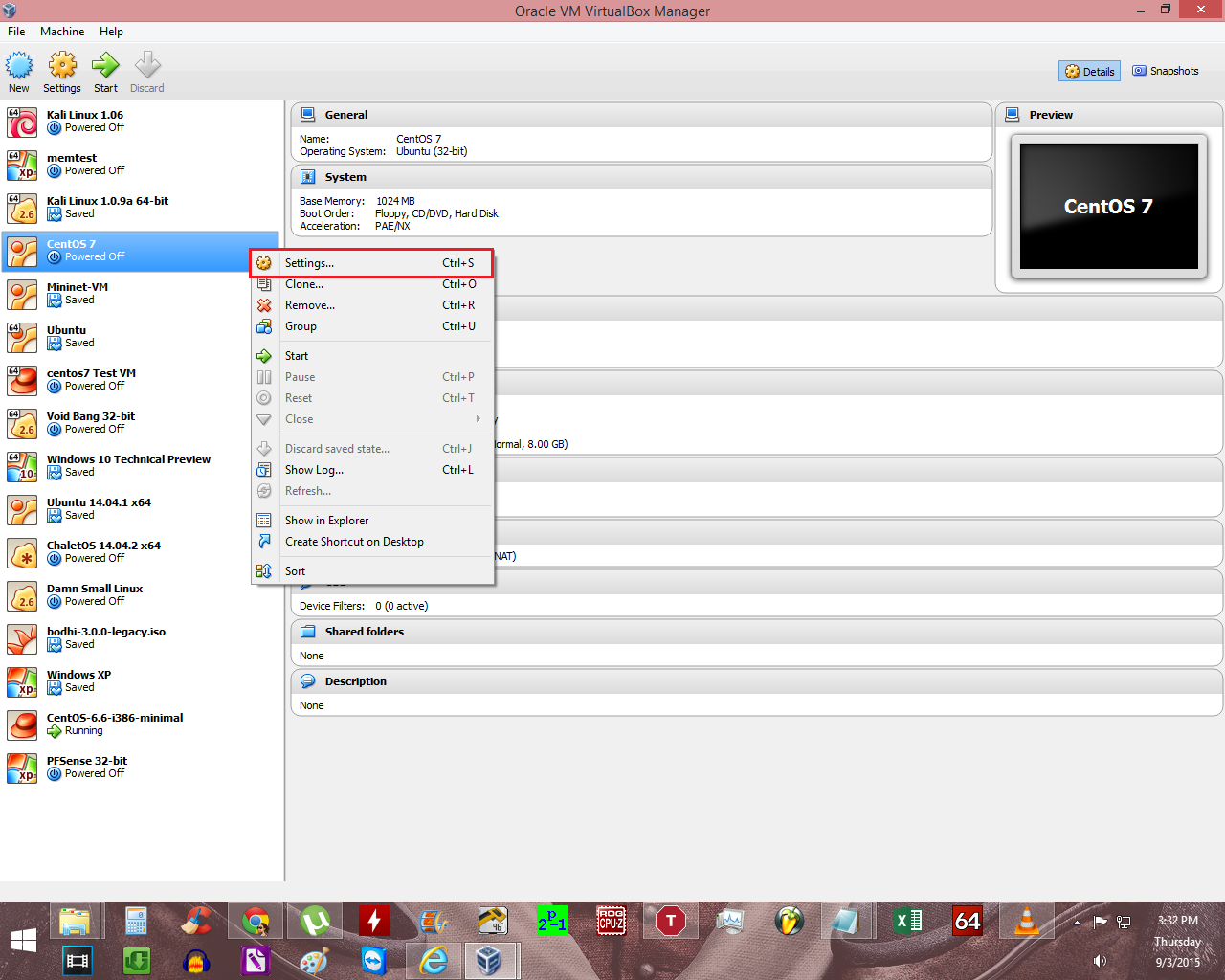Click the Remove red X icon in menu
This screenshot has width=1225, height=980.
click(x=264, y=305)
